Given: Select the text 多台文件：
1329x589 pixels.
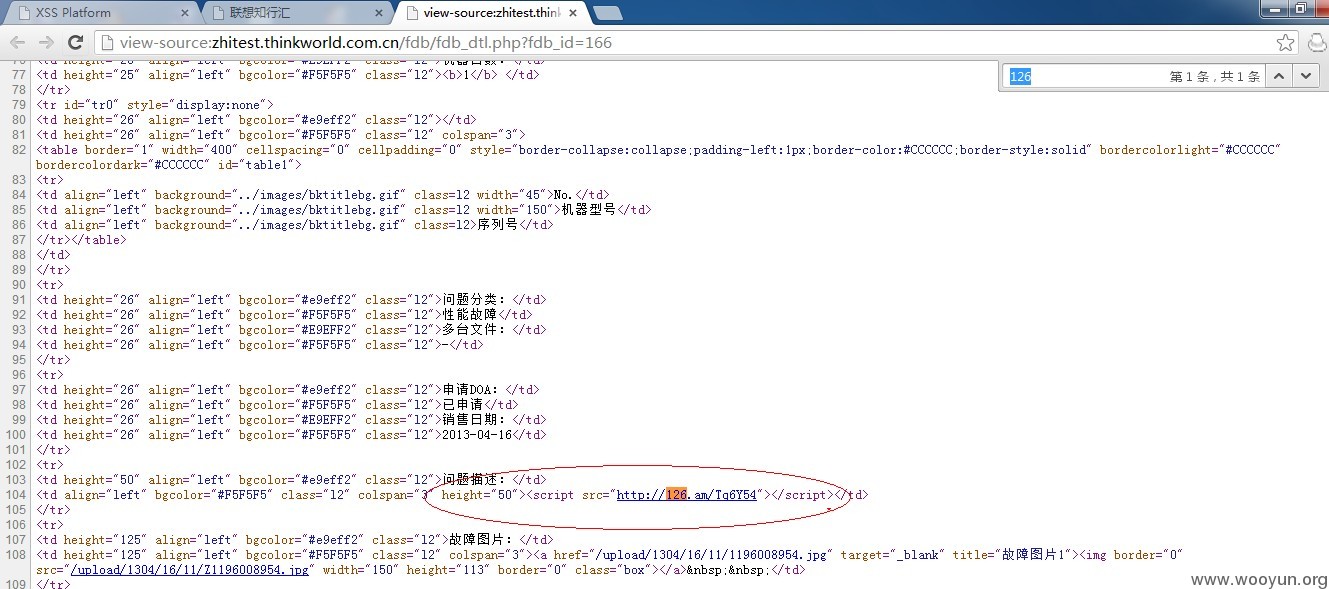Looking at the screenshot, I should pyautogui.click(x=477, y=330).
